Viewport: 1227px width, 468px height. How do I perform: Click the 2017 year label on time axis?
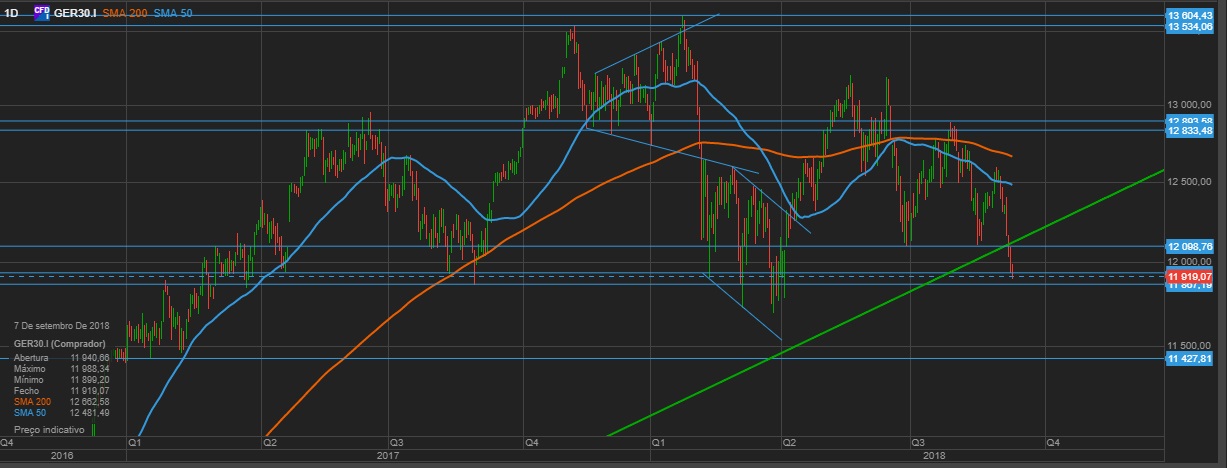coord(387,455)
